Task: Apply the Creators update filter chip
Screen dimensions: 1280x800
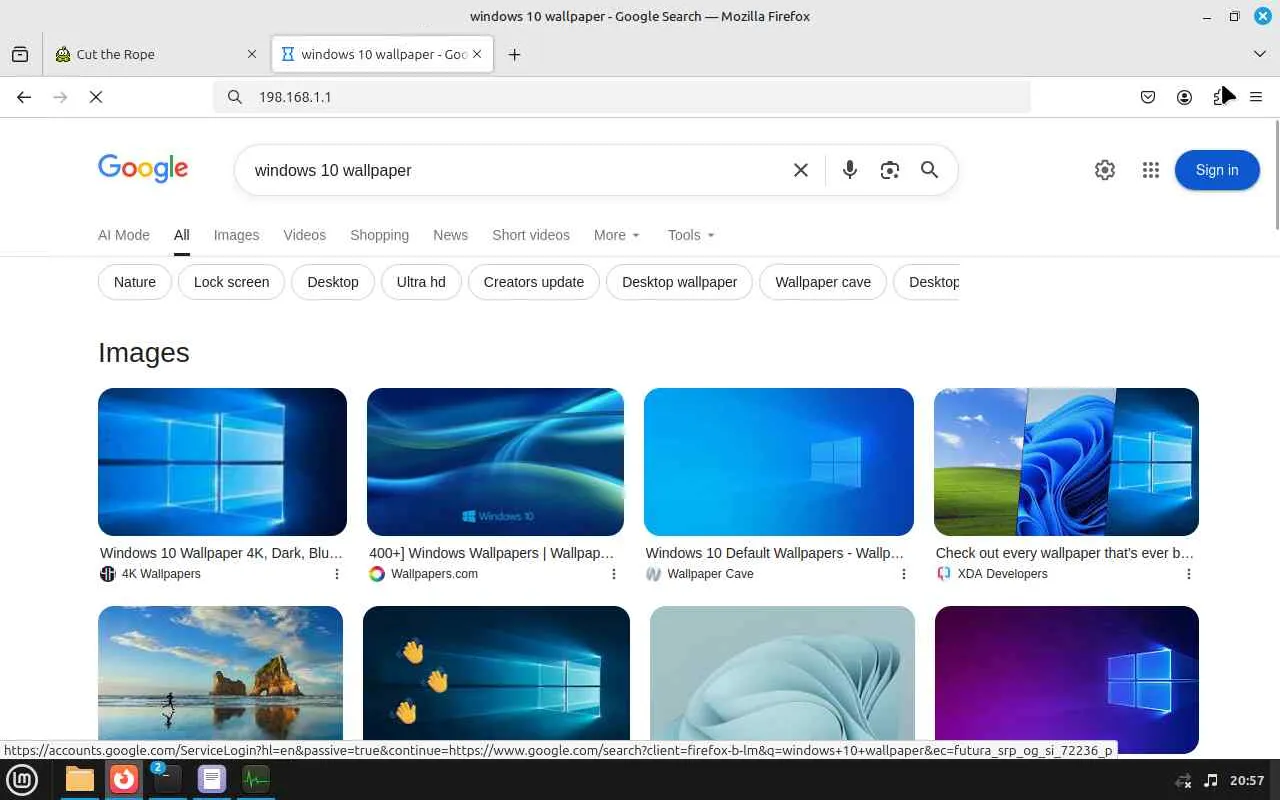Action: click(x=534, y=282)
